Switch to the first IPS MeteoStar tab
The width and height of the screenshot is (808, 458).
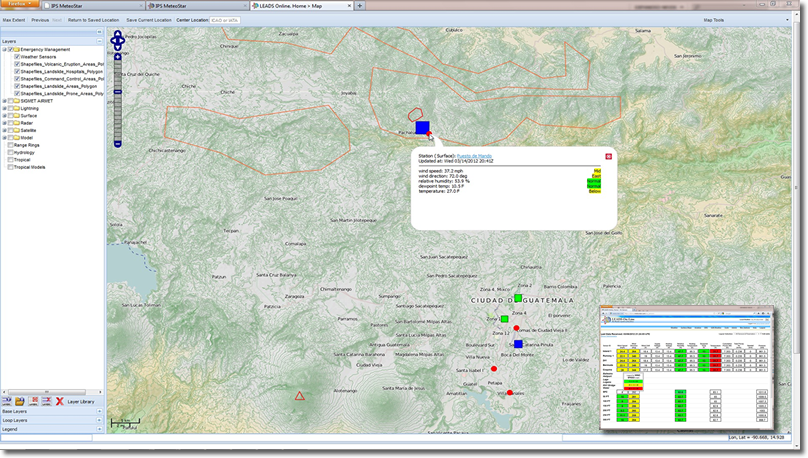(x=92, y=6)
